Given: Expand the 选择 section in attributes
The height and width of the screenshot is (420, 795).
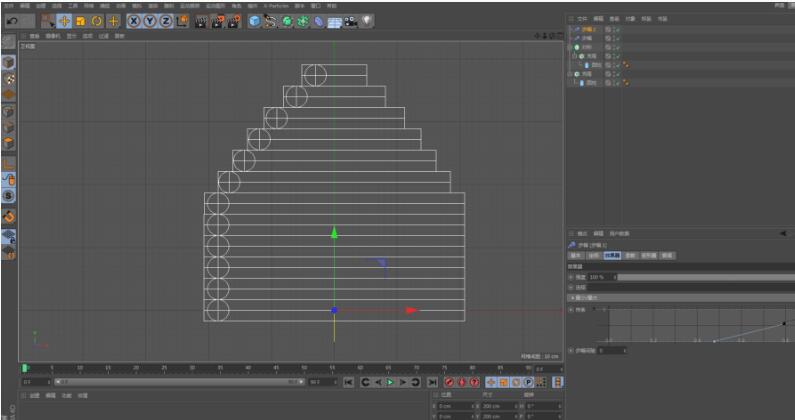Looking at the screenshot, I should pos(571,287).
